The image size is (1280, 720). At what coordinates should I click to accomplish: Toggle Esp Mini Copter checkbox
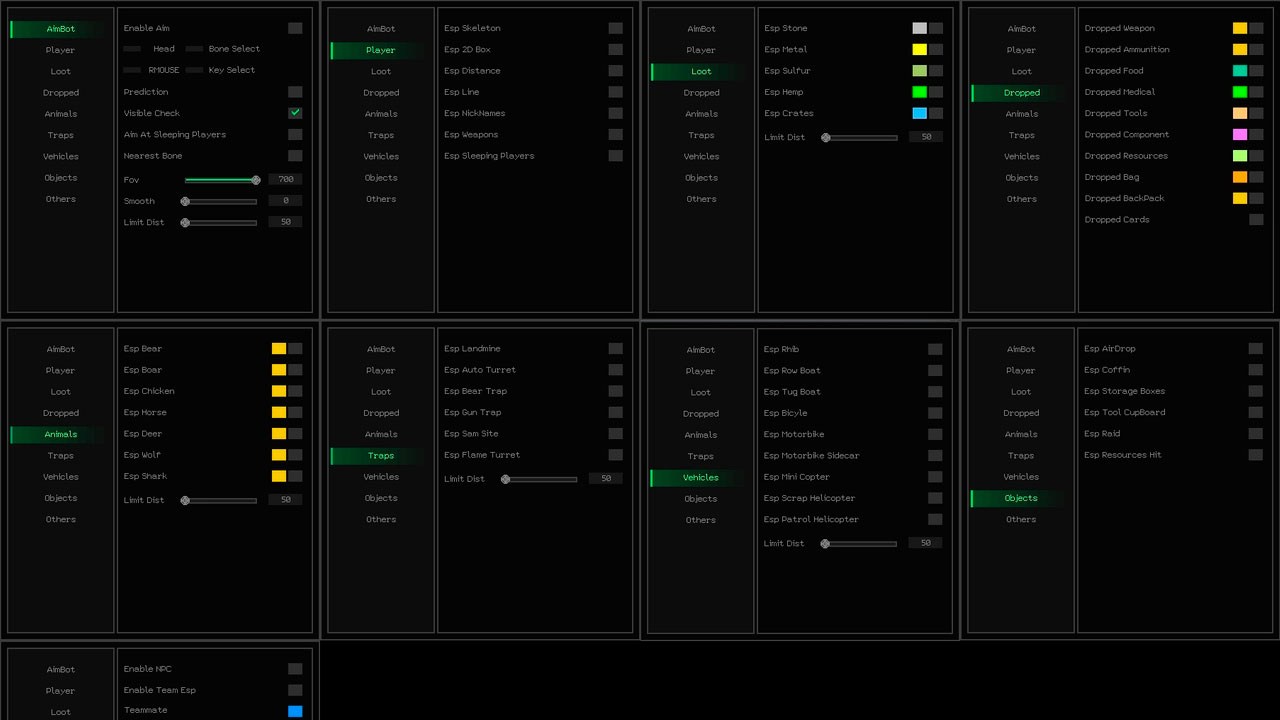pyautogui.click(x=935, y=477)
